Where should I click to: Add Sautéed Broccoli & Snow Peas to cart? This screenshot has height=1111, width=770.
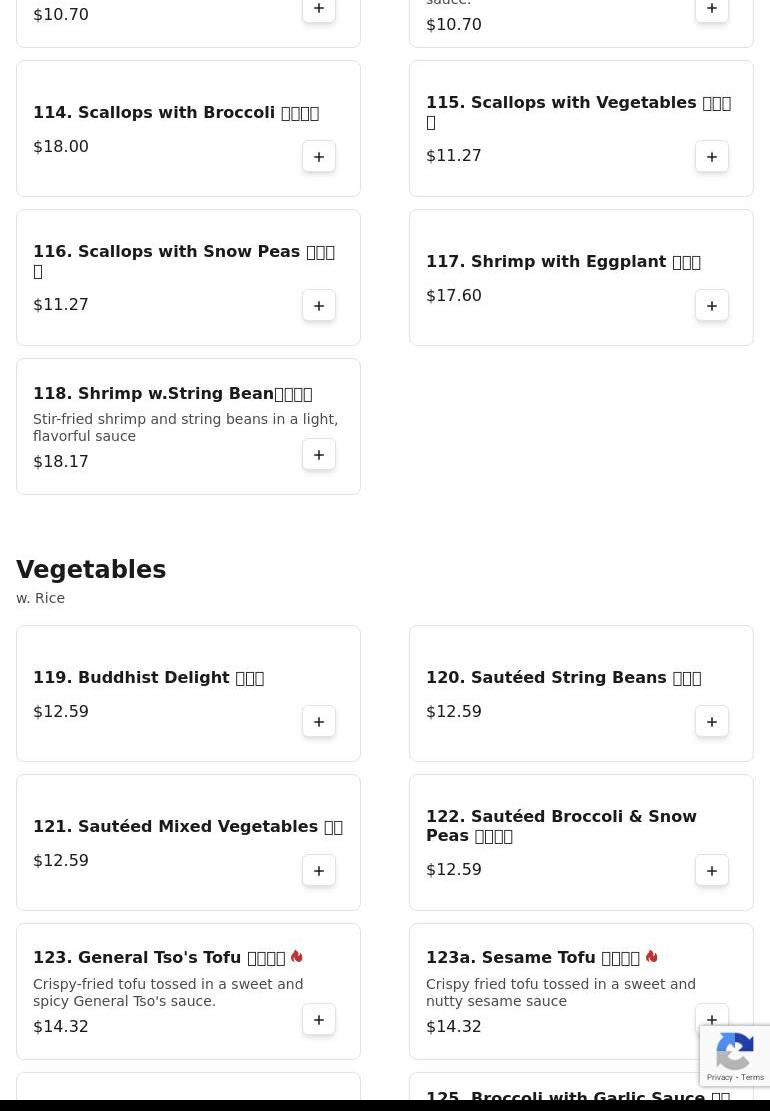712,871
